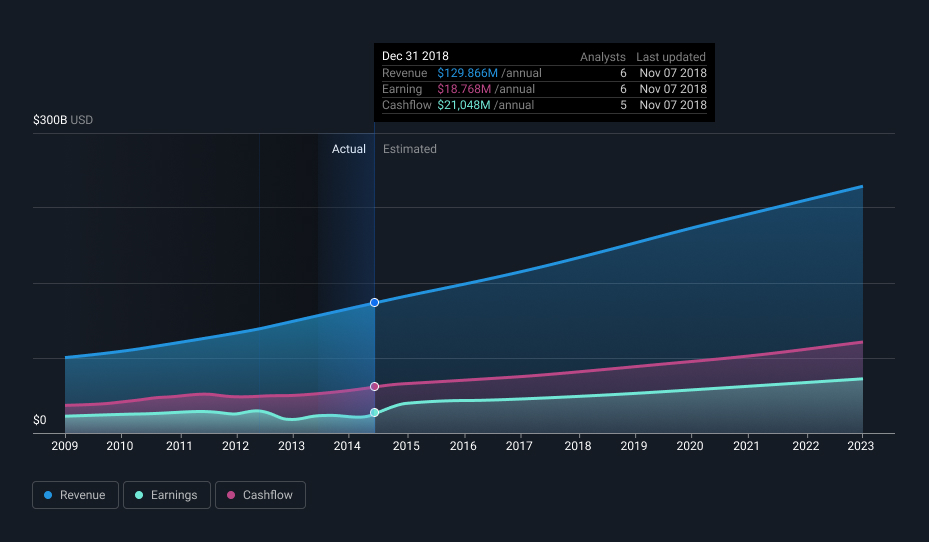Click the Revenue value $129.866M in the tooltip
Viewport: 929px width, 542px height.
(467, 73)
